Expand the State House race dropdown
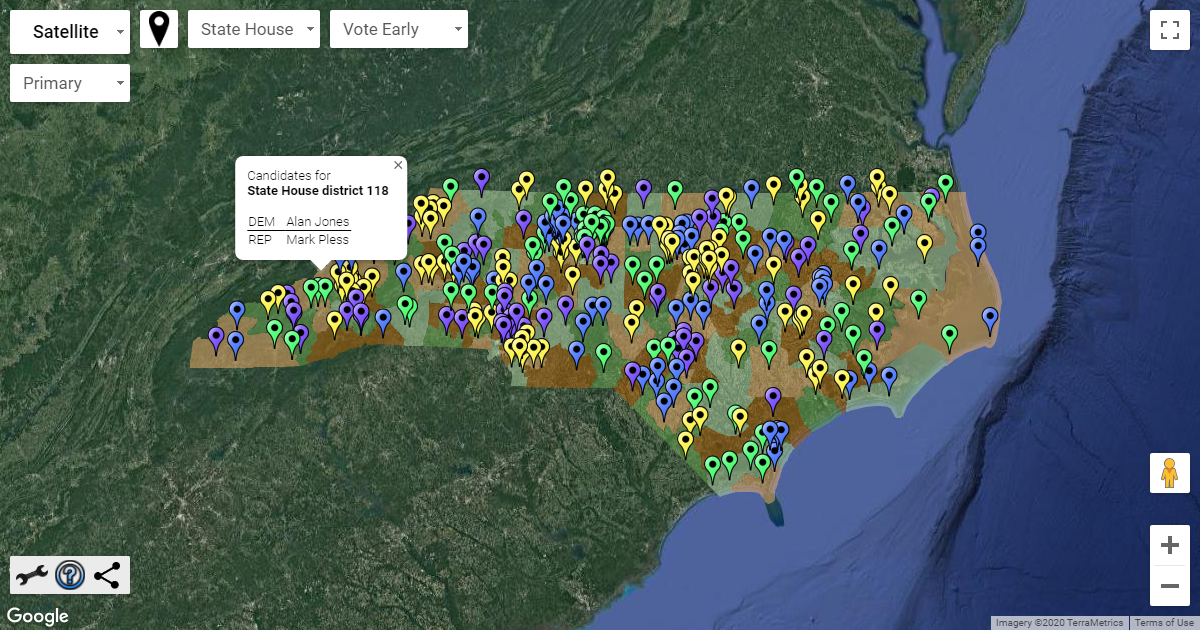 coord(253,29)
